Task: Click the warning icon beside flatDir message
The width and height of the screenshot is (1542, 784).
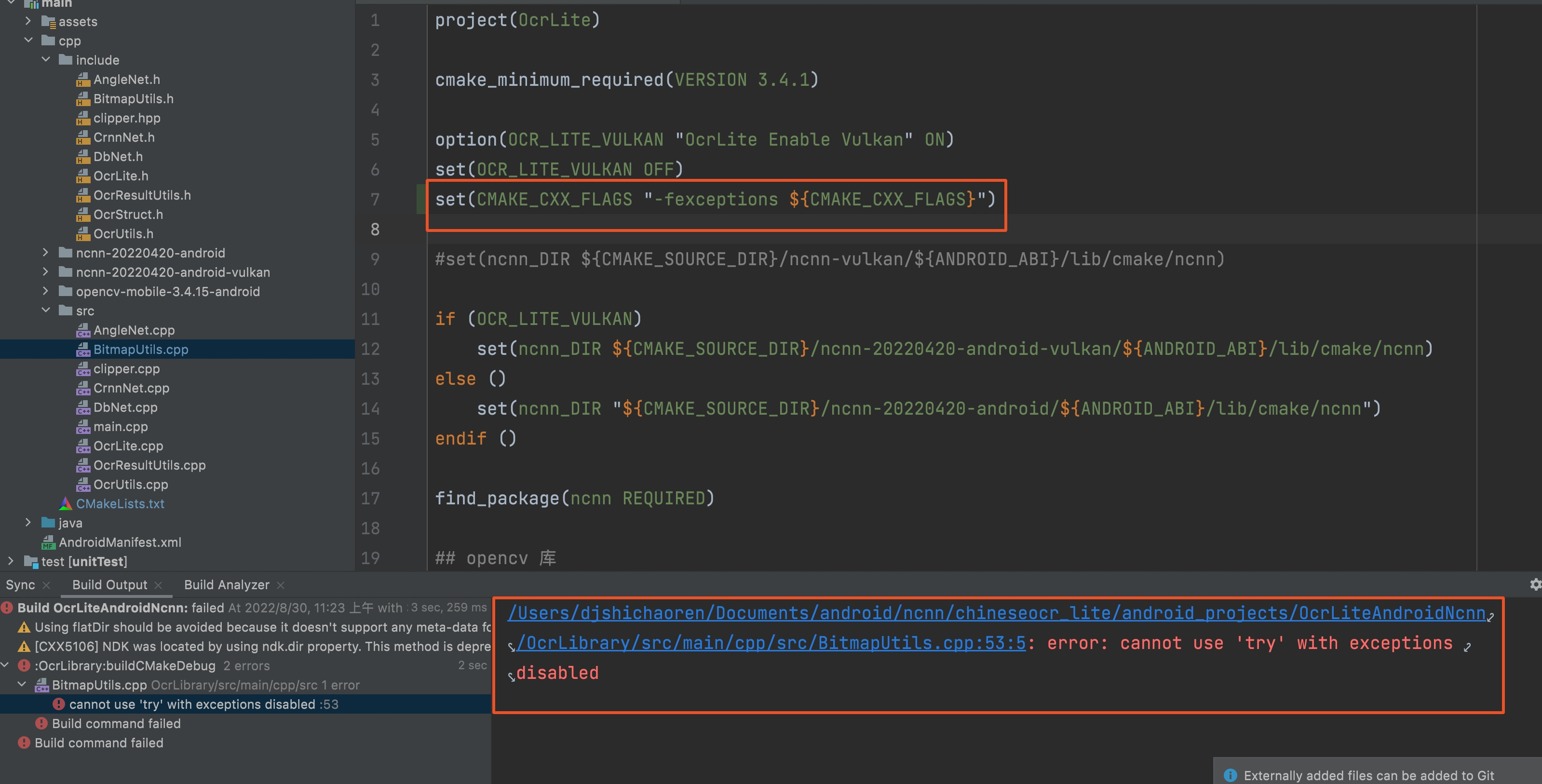Action: [24, 627]
